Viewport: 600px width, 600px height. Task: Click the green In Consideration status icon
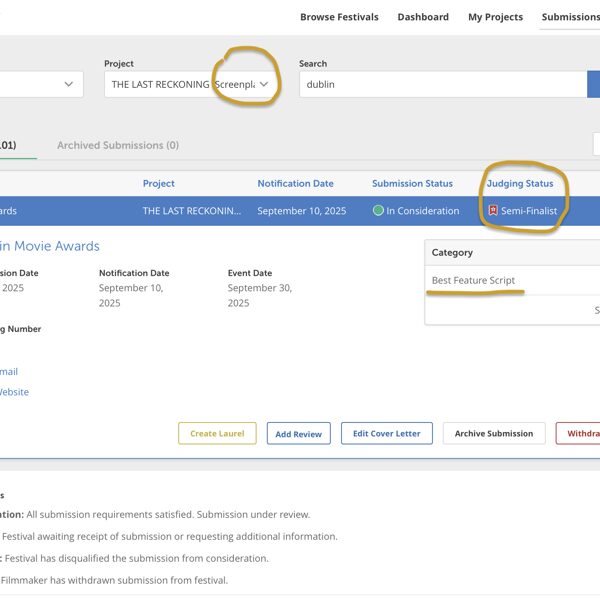pyautogui.click(x=378, y=211)
